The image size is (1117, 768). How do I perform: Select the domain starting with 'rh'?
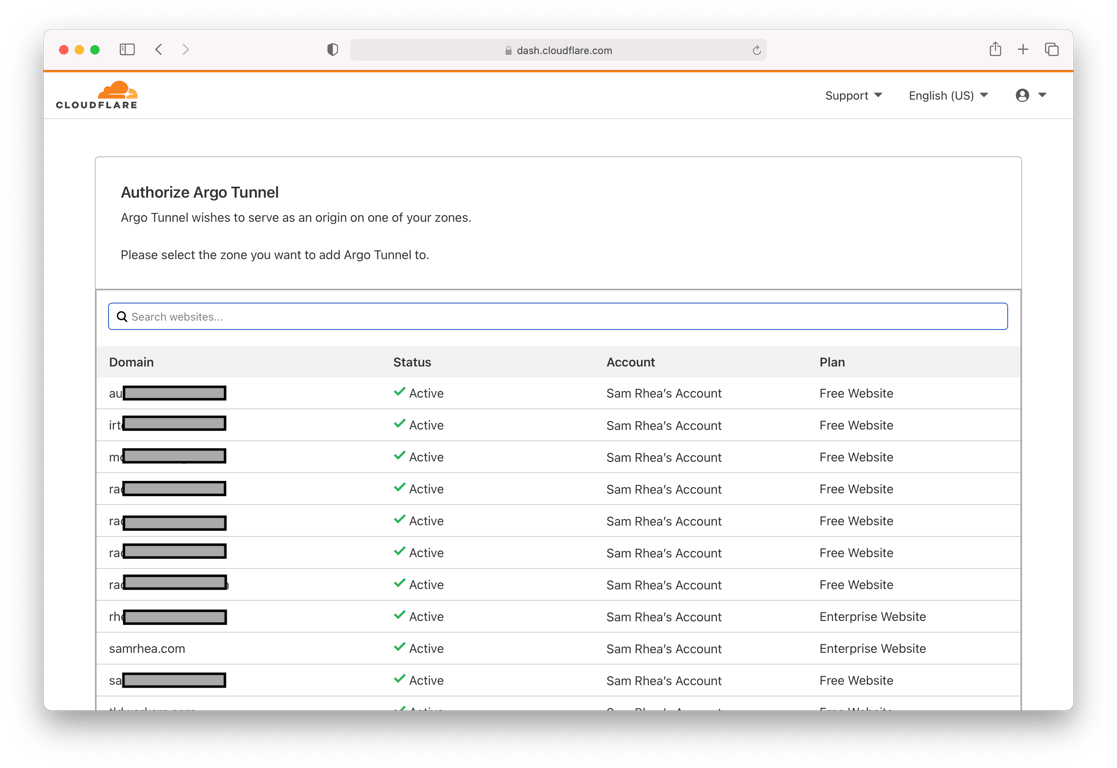[x=167, y=616]
